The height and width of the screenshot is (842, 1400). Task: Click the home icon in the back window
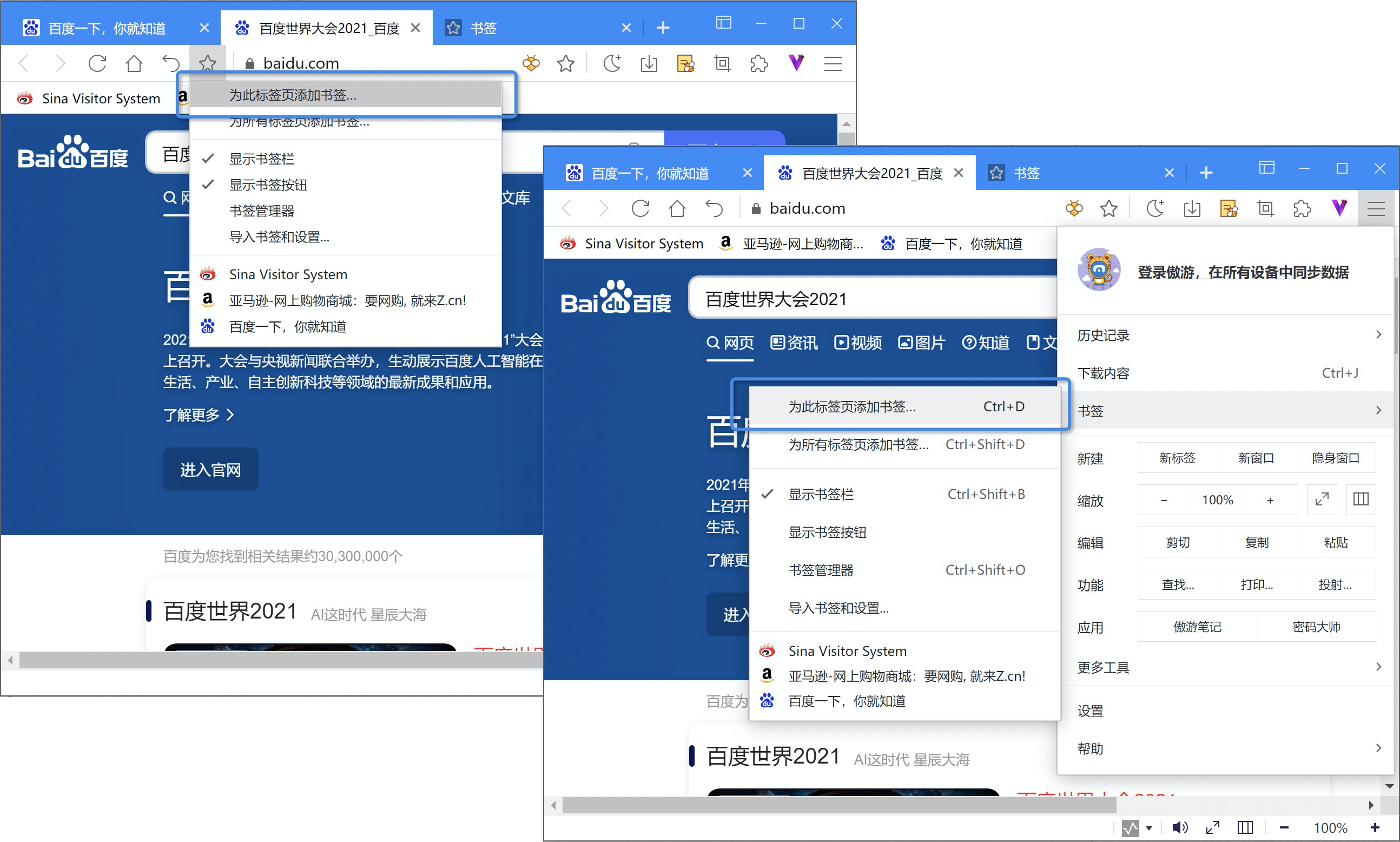tap(134, 63)
